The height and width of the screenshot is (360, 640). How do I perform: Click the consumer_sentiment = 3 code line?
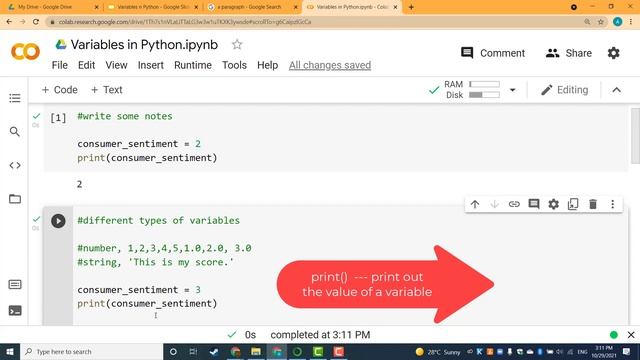pos(139,289)
